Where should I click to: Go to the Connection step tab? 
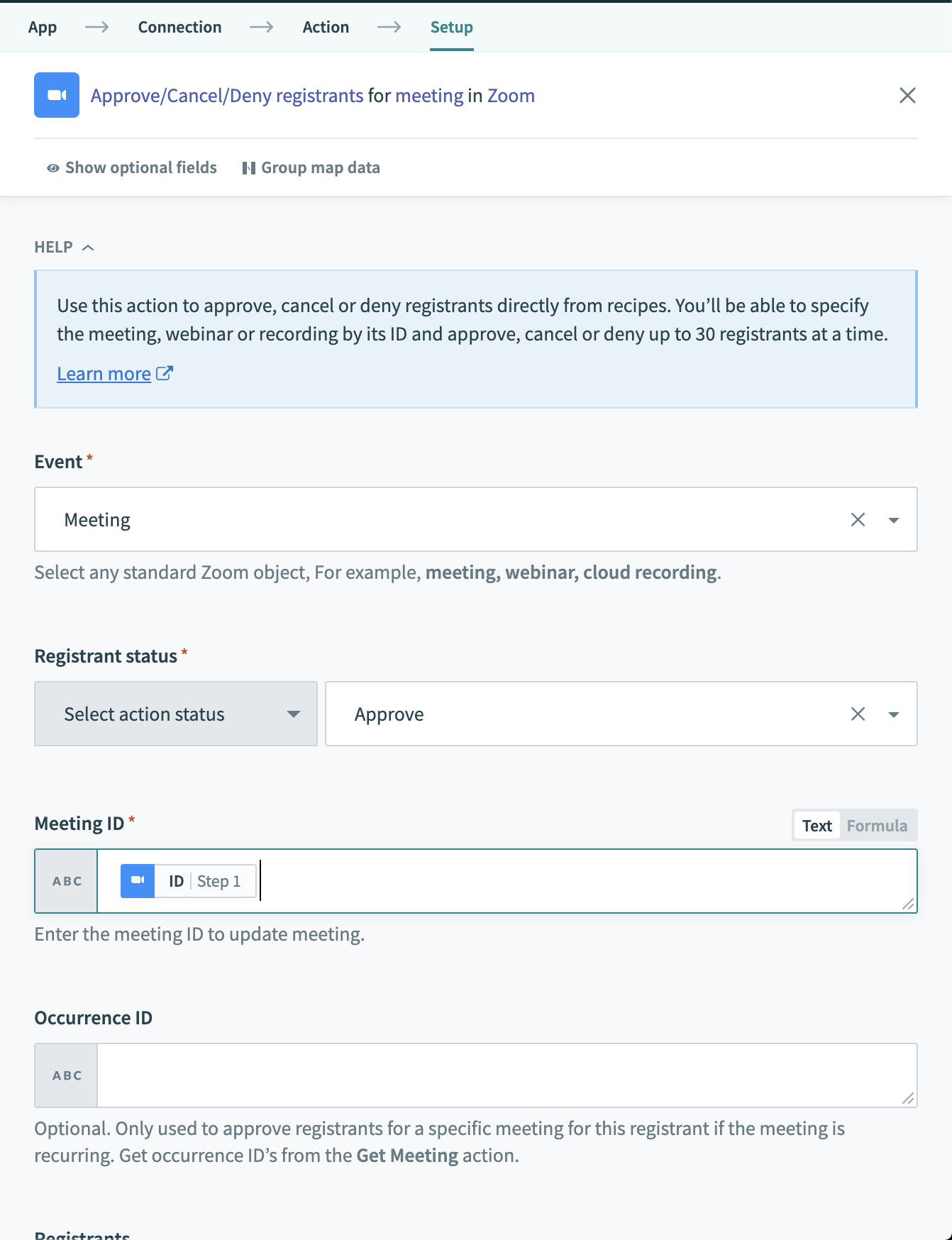click(x=179, y=27)
